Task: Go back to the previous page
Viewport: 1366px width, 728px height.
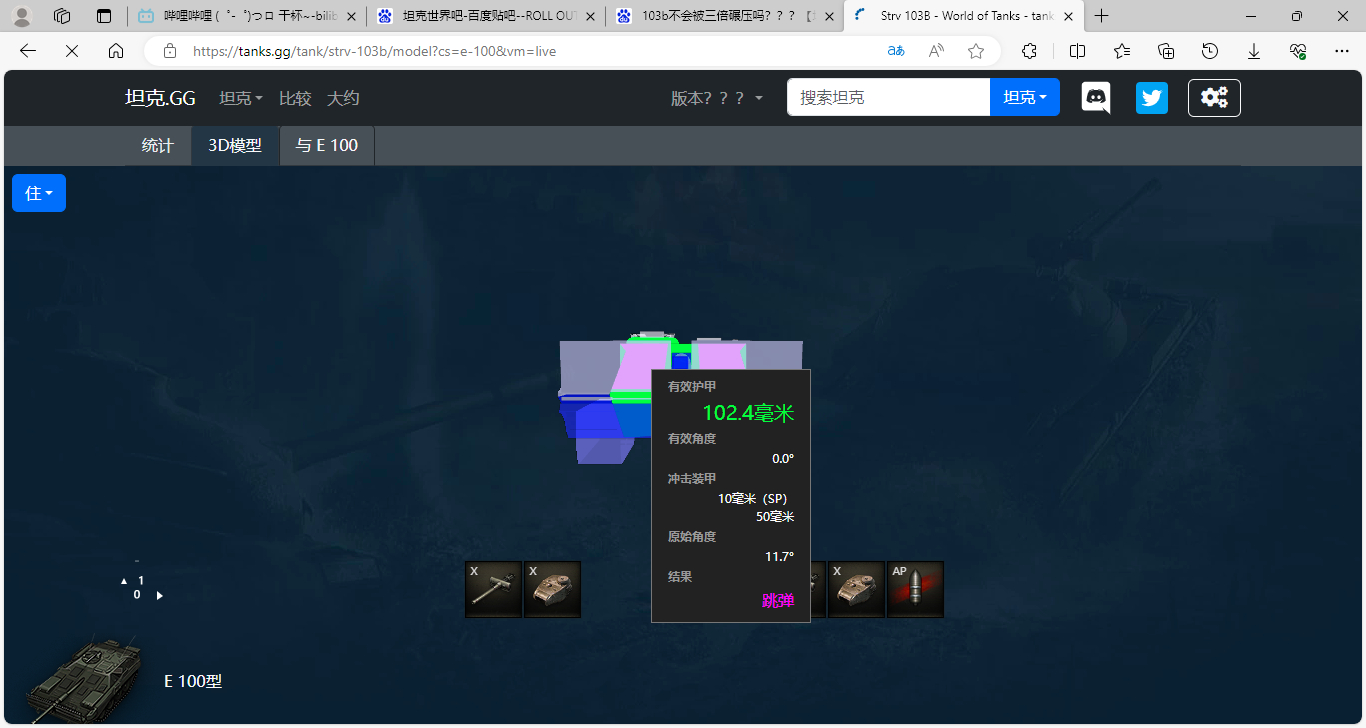Action: pos(28,51)
